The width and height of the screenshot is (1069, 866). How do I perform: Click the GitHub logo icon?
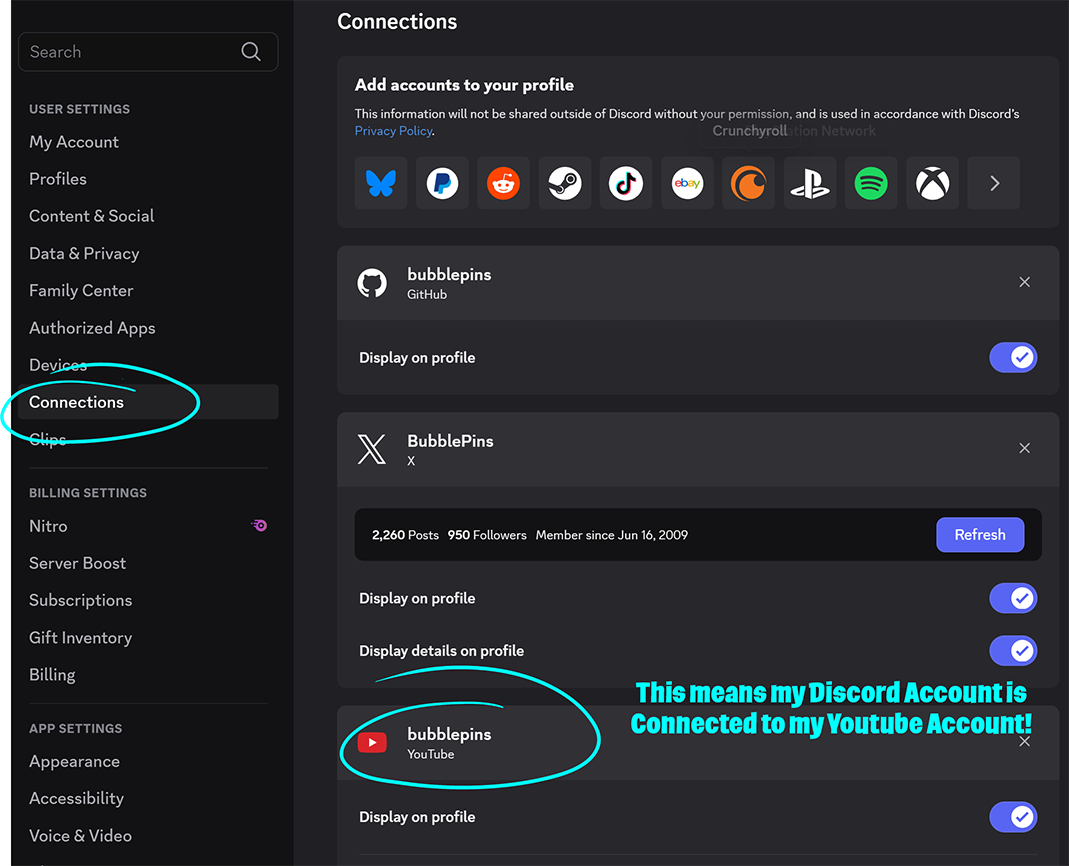click(x=372, y=283)
